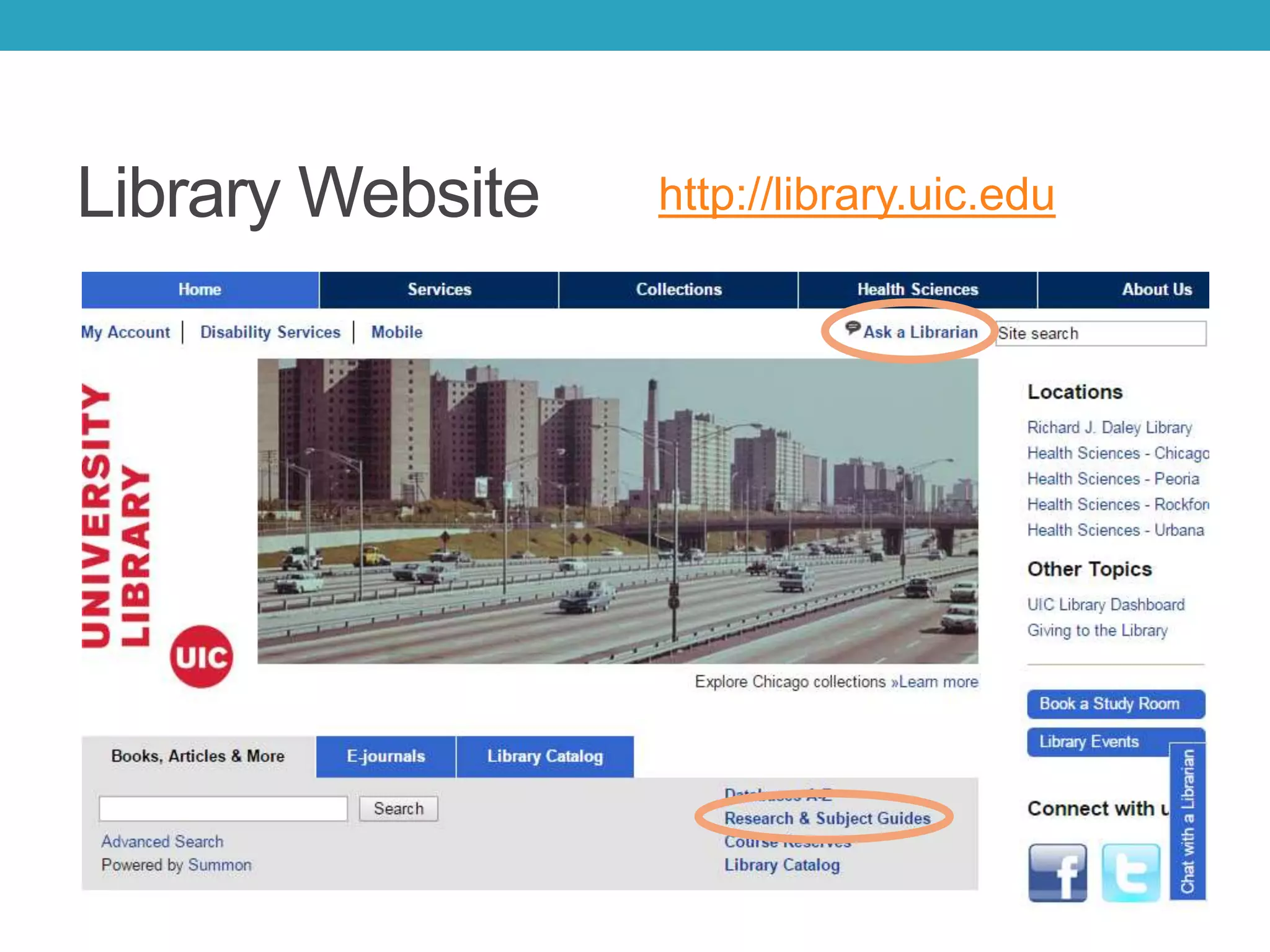Click the Search button
Viewport: 1270px width, 952px height.
point(399,809)
